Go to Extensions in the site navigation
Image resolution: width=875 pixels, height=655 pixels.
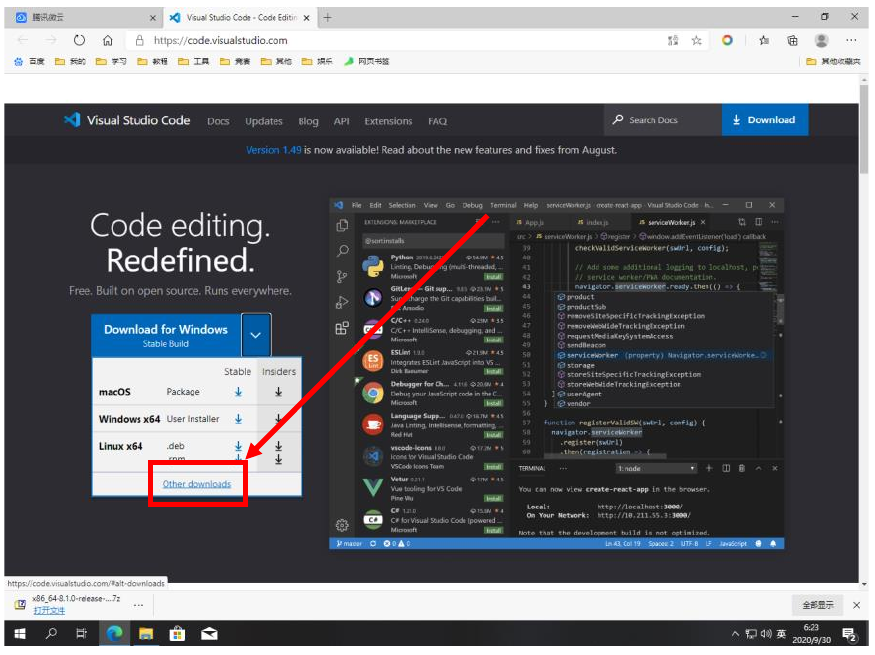(388, 121)
